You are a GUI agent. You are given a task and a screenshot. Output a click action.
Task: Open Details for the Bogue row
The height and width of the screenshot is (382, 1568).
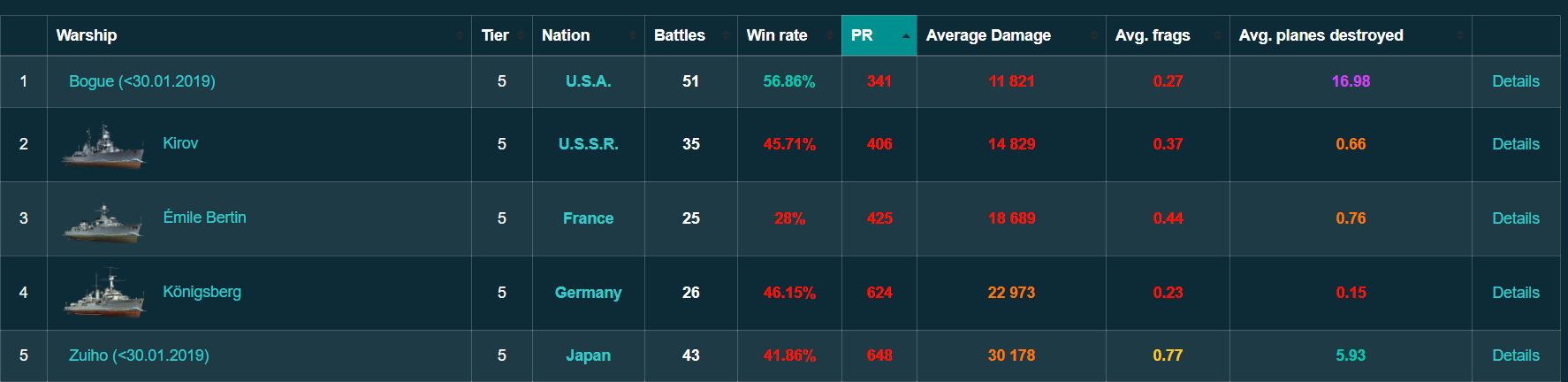point(1515,81)
